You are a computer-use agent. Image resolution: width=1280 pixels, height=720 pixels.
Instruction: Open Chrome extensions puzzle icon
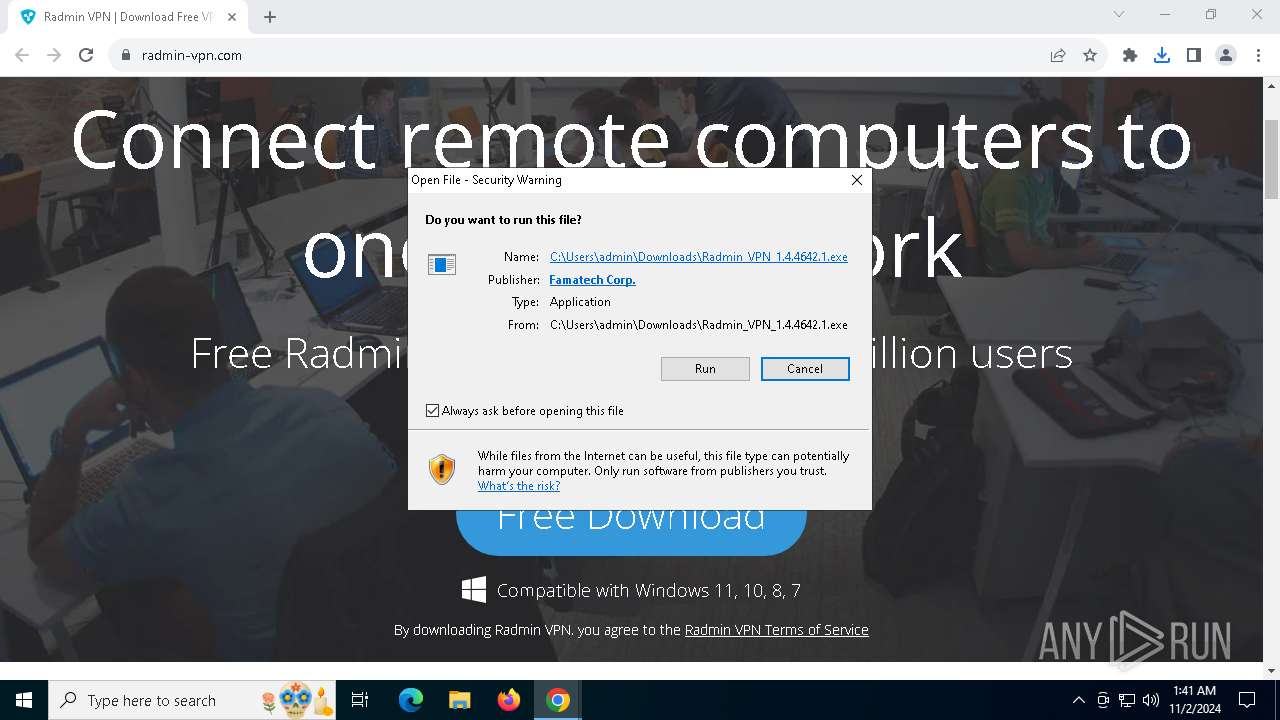pyautogui.click(x=1130, y=55)
